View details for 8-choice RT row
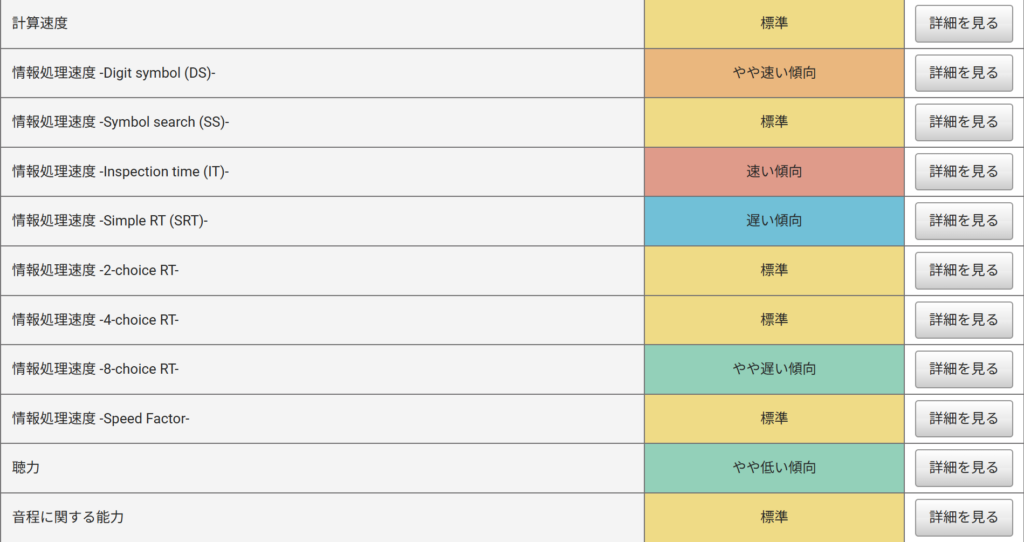Image resolution: width=1024 pixels, height=542 pixels. point(963,369)
